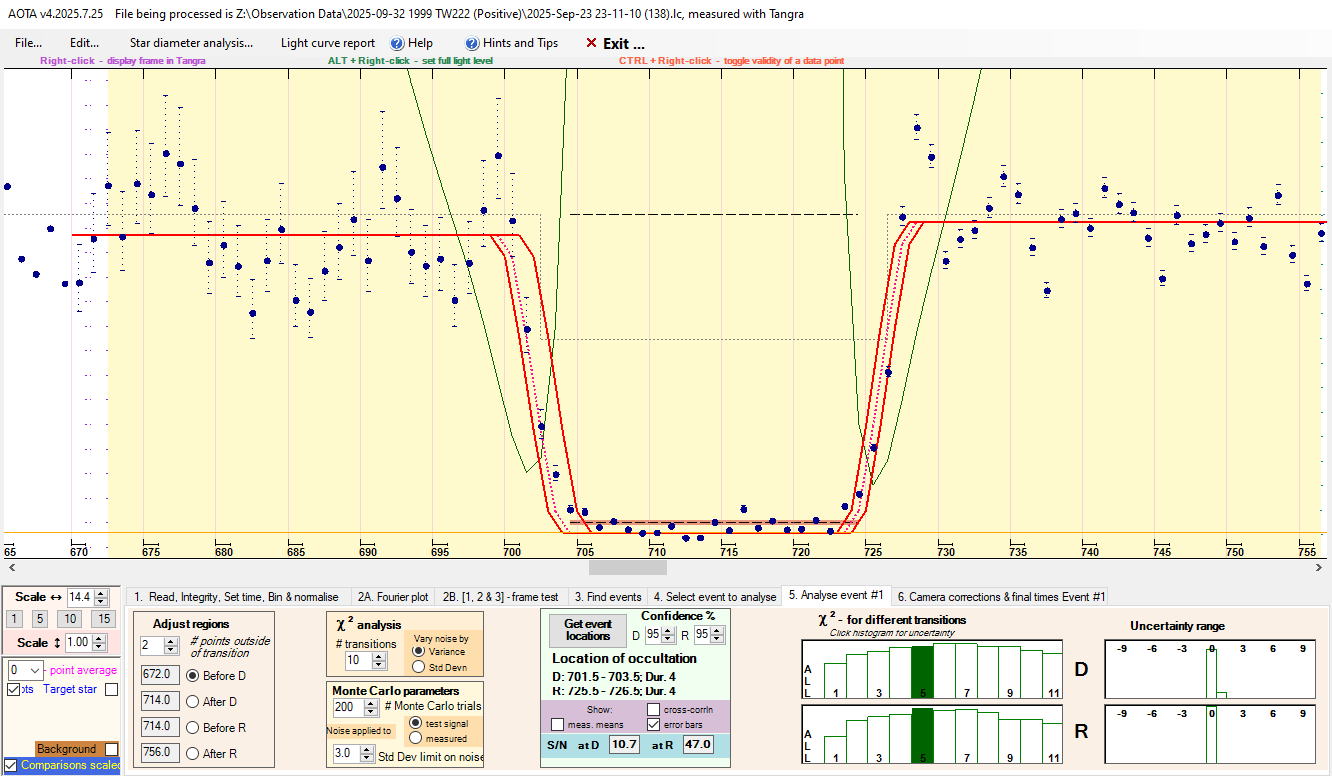Click the red X Exit icon
This screenshot has width=1332, height=776.
point(591,43)
